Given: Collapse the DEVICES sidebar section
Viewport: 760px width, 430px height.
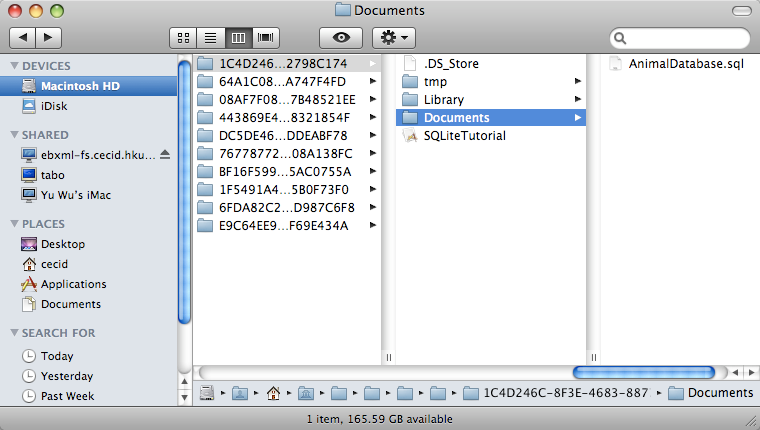Looking at the screenshot, I should 13,66.
